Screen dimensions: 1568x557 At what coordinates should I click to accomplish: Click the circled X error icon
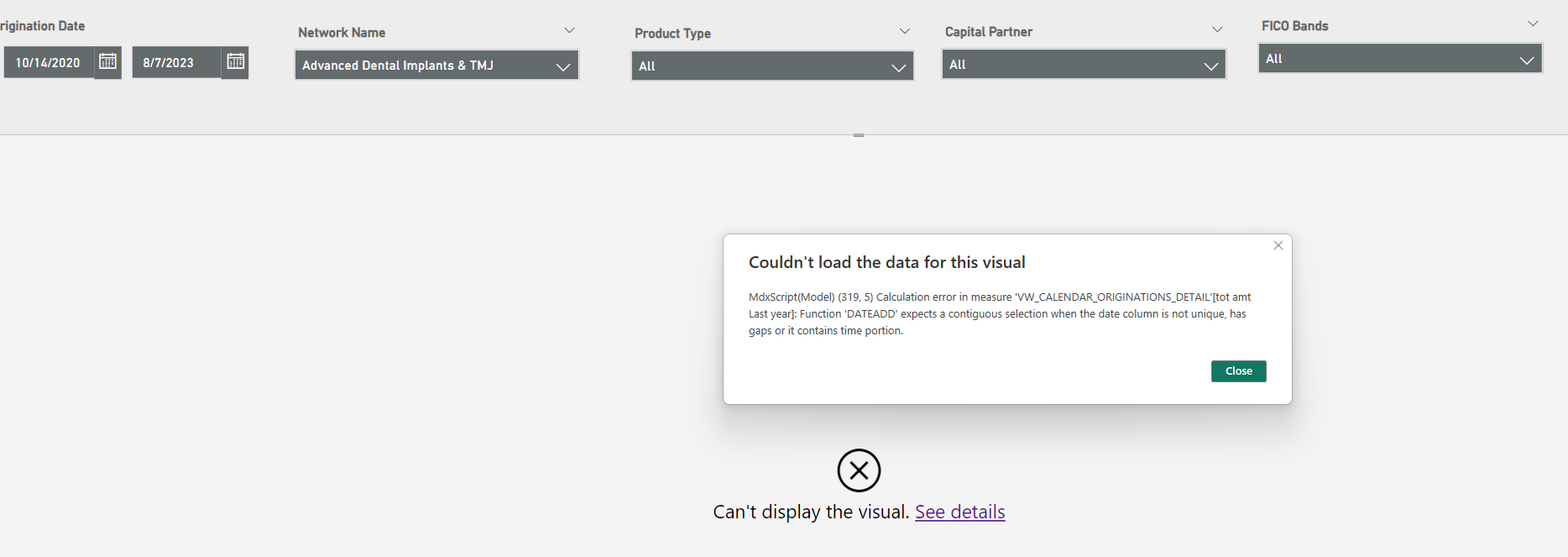859,470
